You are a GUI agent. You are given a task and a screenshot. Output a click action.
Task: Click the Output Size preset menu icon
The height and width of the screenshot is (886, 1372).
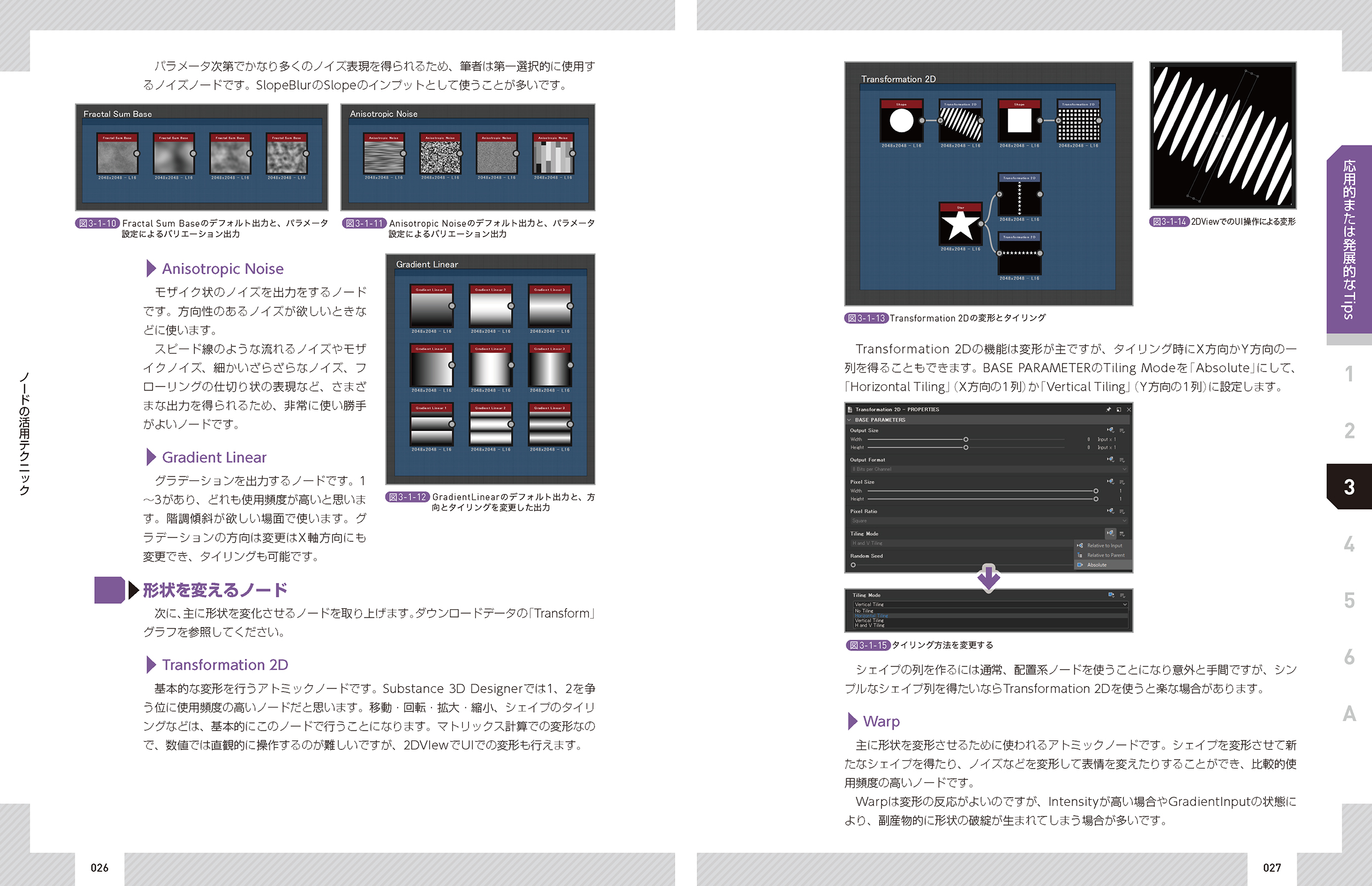1122,430
